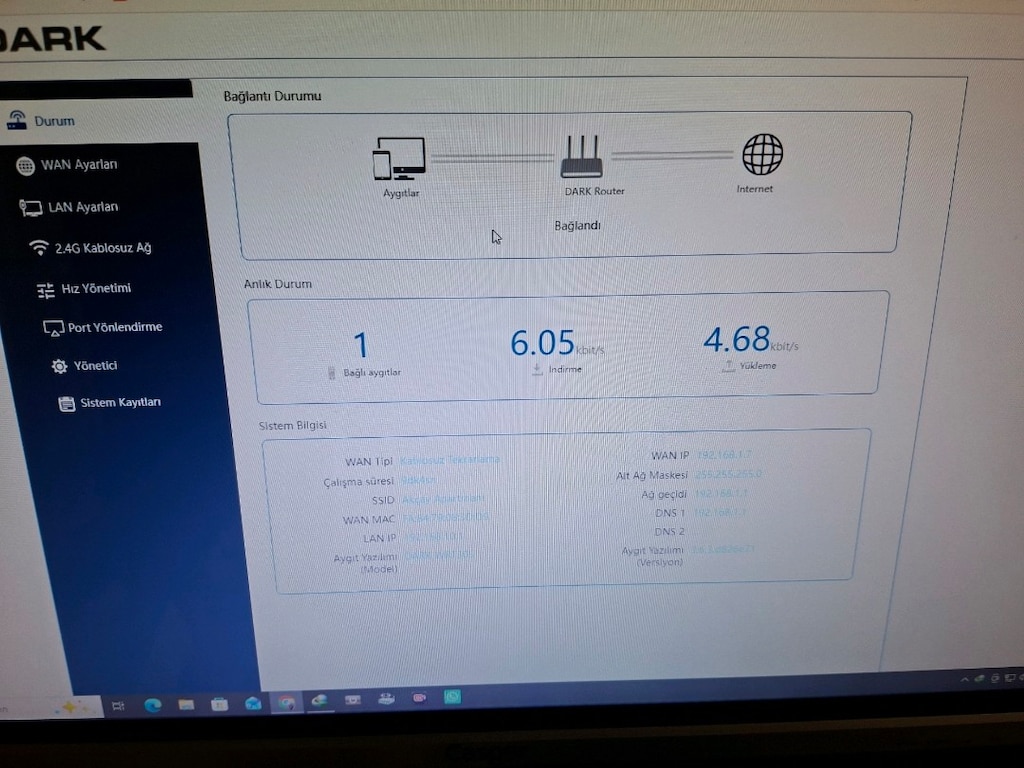Show hidden system tray icons chevron
Screen dimensions: 1024x768
[964, 679]
